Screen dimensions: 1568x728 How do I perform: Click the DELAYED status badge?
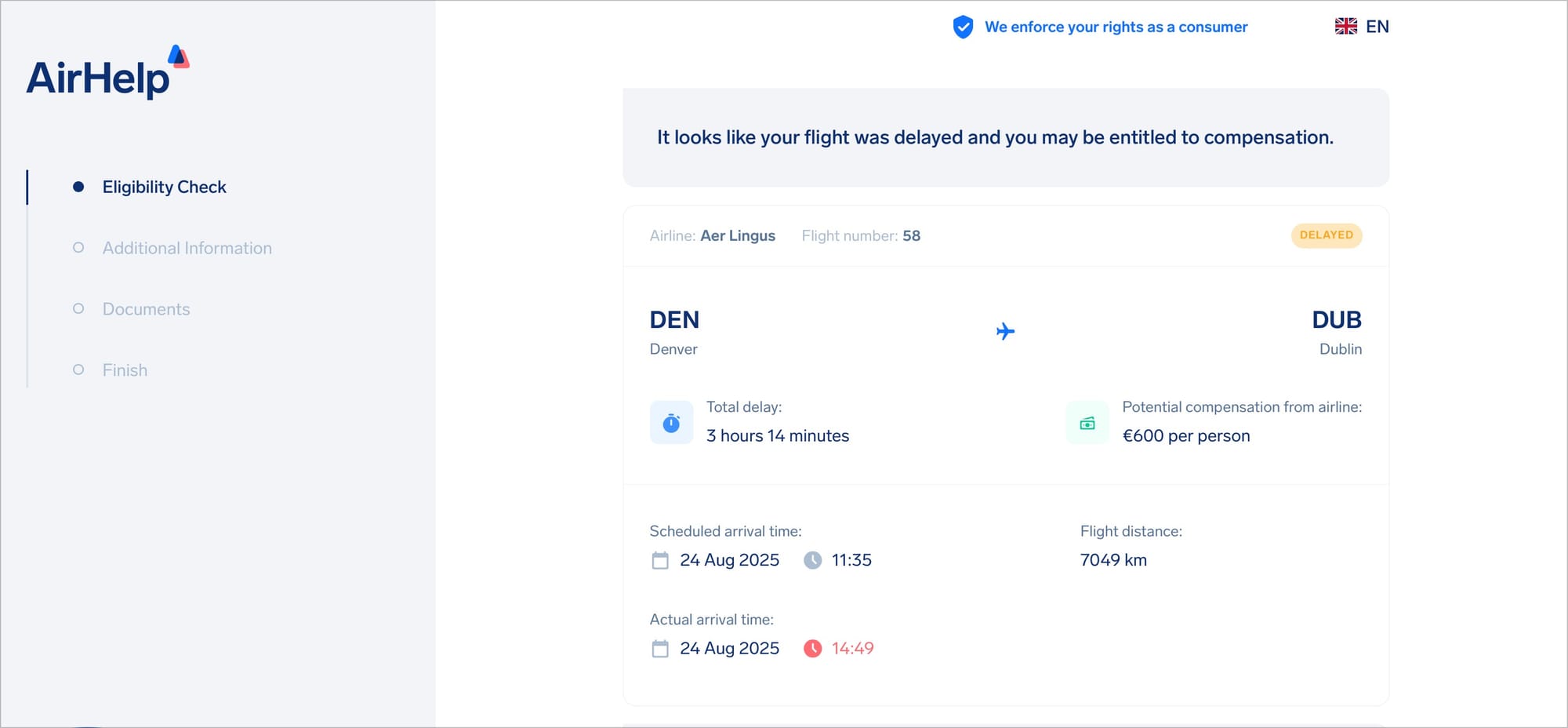1327,235
